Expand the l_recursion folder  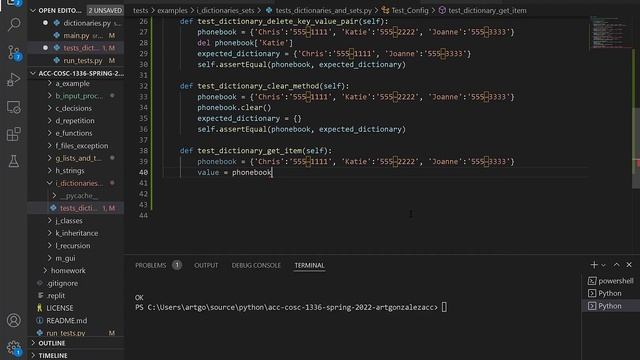tap(76, 246)
